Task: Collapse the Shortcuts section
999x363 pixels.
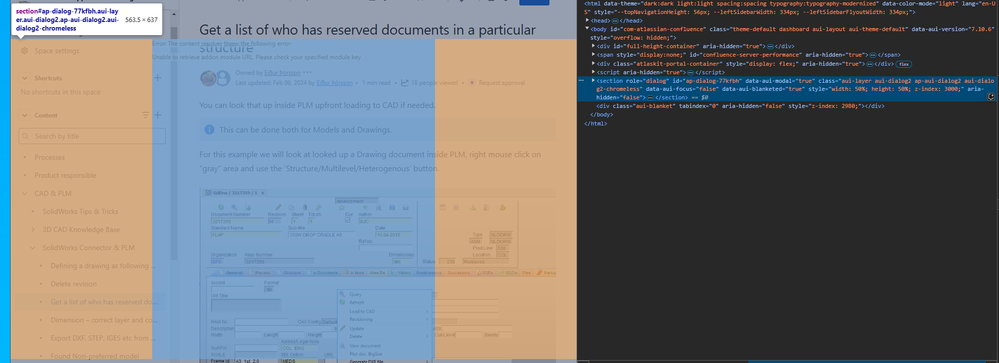Action: point(25,78)
